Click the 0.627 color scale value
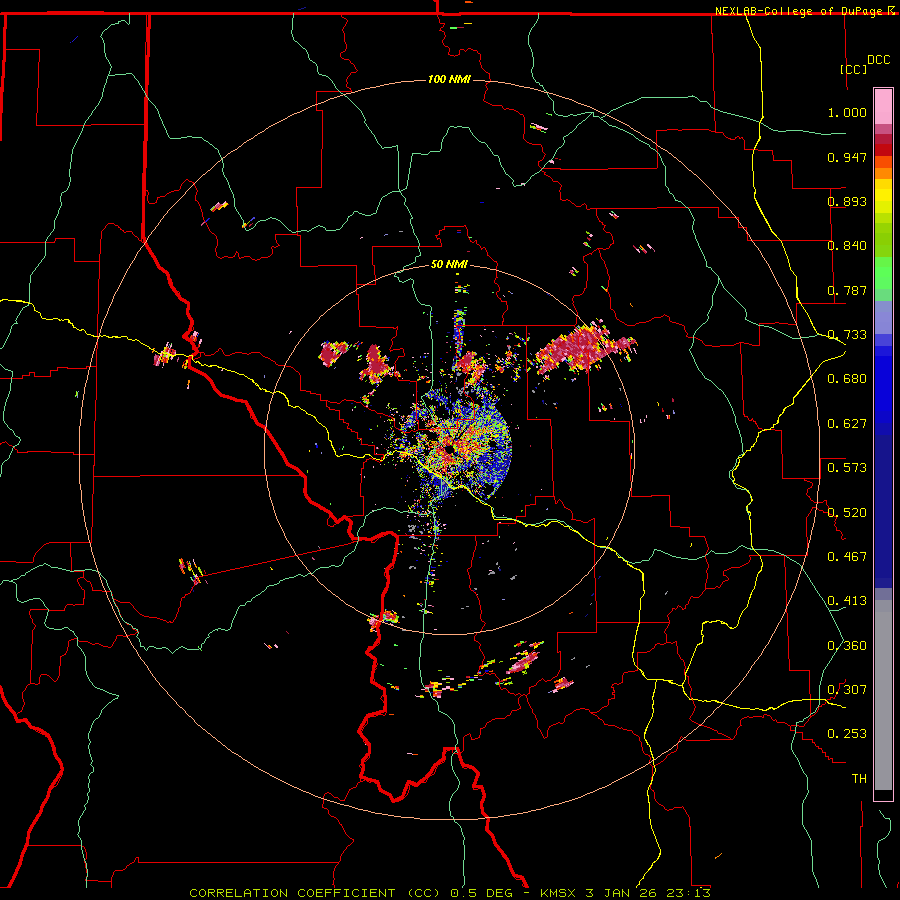Screen dimensions: 900x900 pyautogui.click(x=847, y=424)
